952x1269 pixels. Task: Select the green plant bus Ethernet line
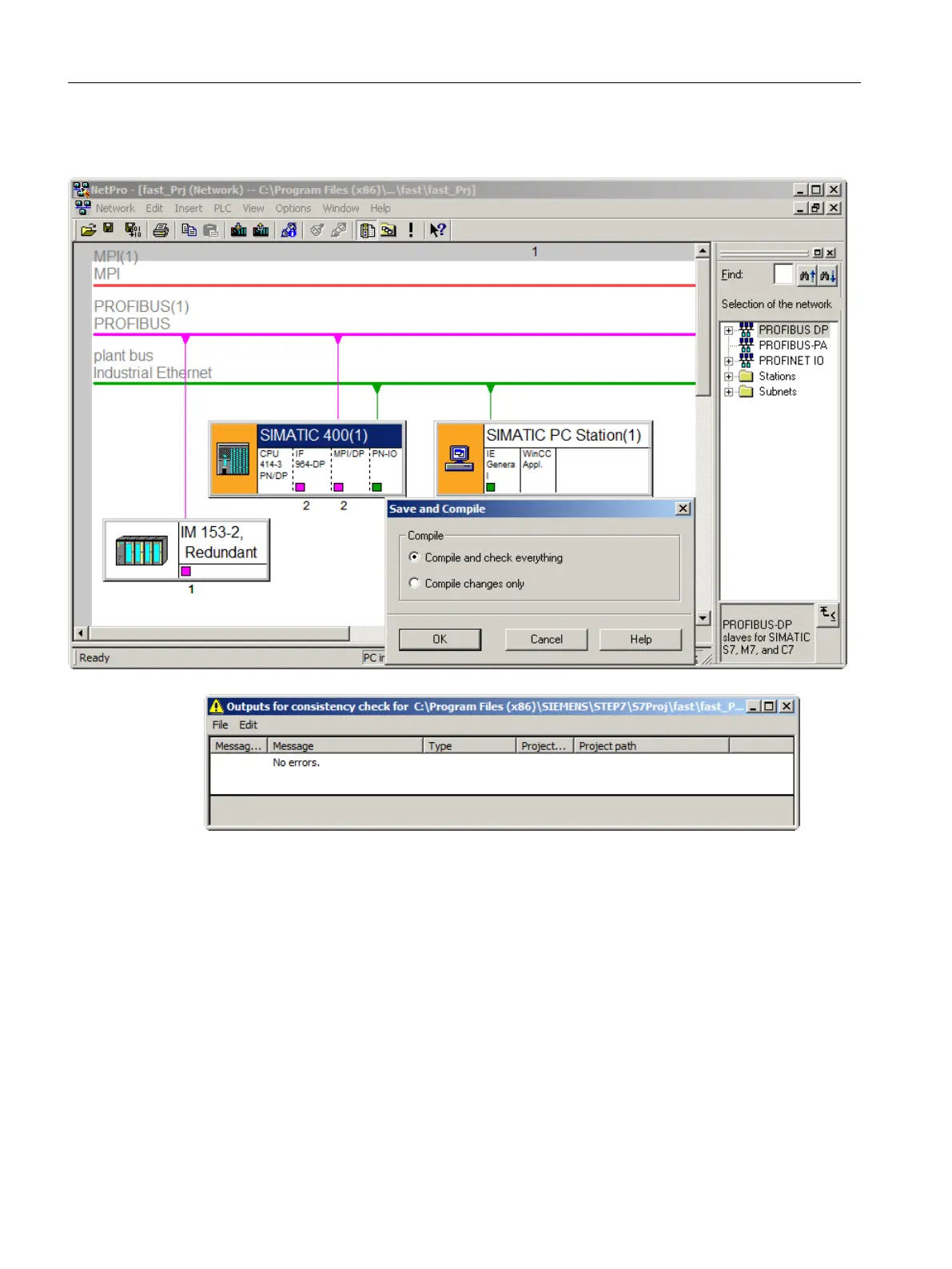(394, 384)
